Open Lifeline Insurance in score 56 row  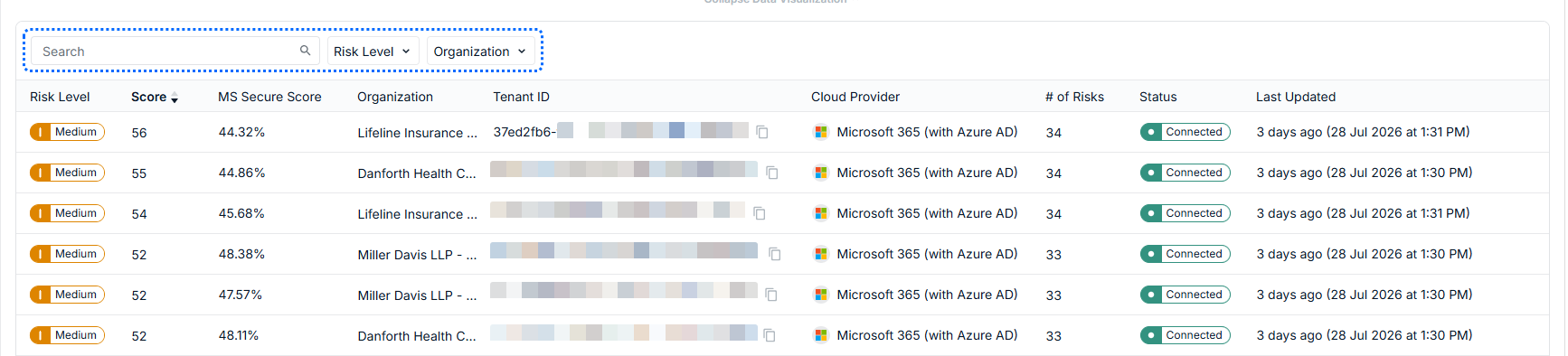click(x=417, y=133)
